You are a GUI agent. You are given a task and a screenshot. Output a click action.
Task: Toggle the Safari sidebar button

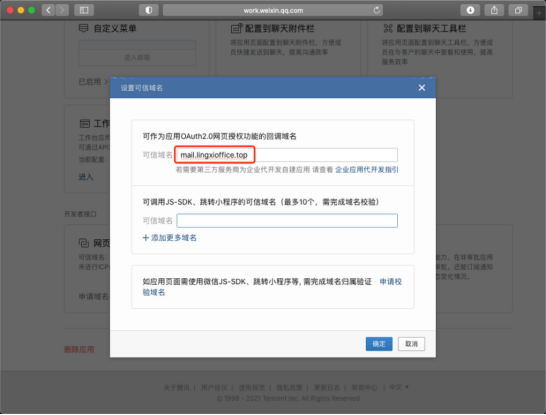(x=84, y=10)
